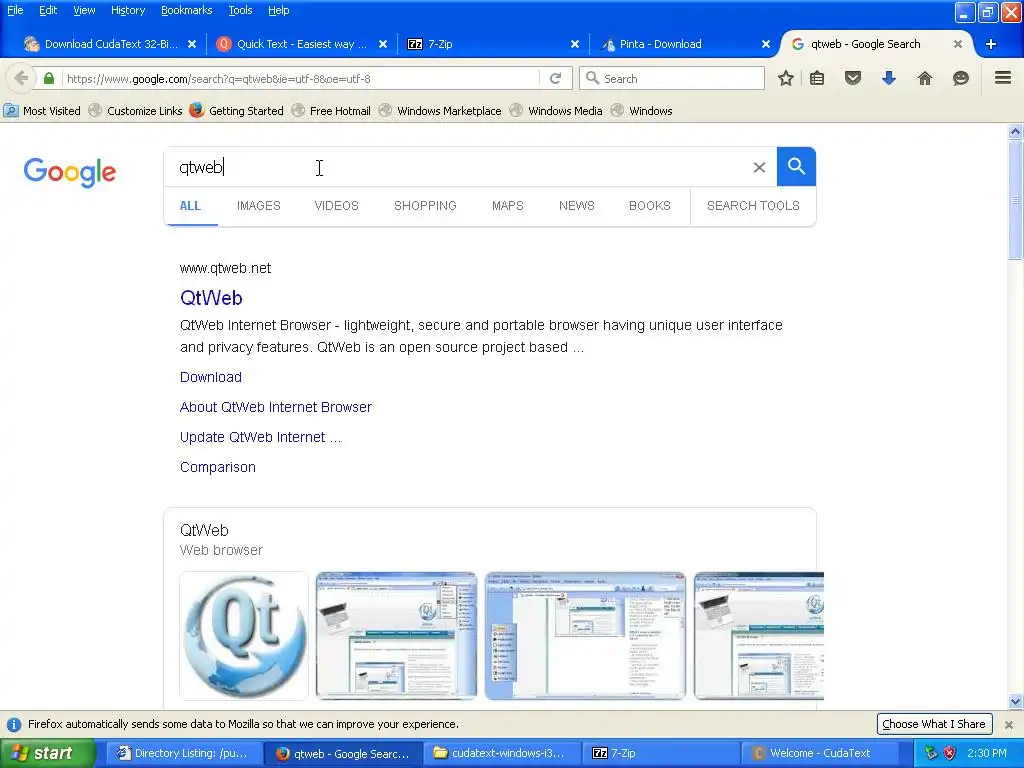Open the Firefox hamburger menu
The image size is (1024, 768).
[x=1003, y=78]
